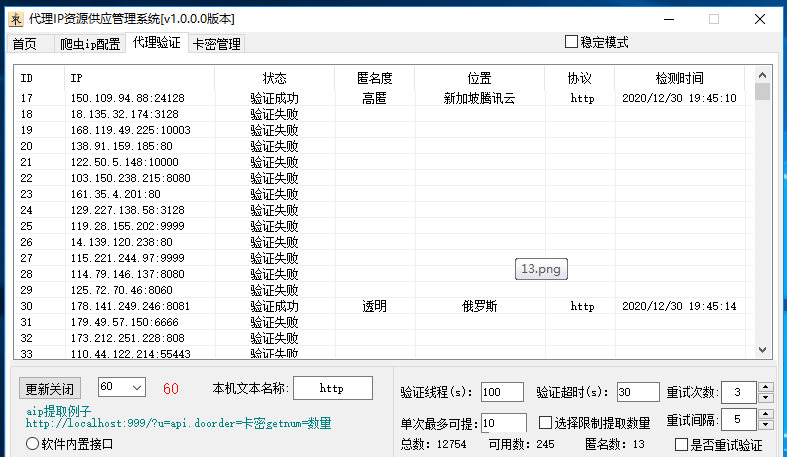The image size is (787, 457).
Task: Click the 本机文本名称 input field
Action: (333, 388)
